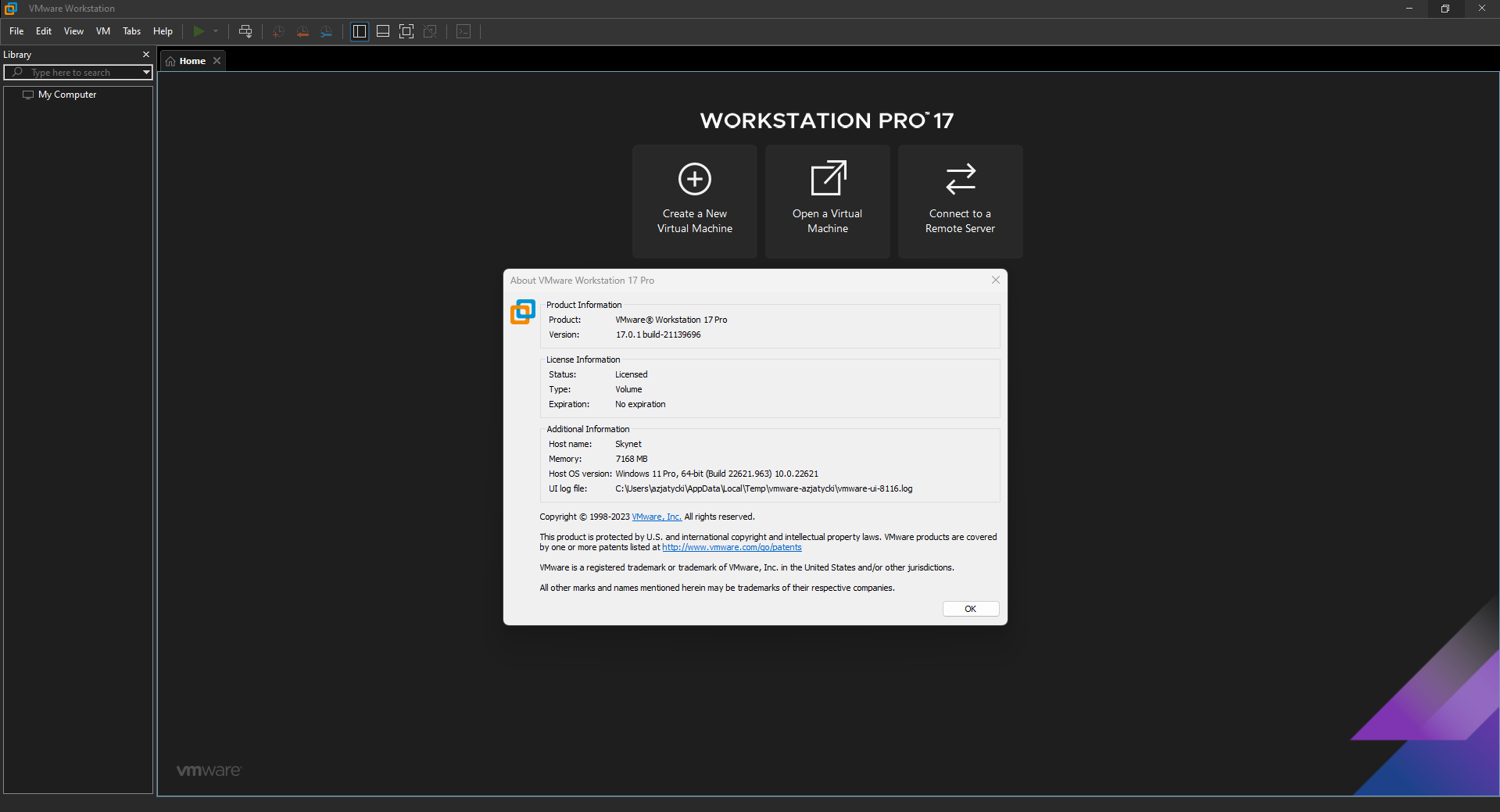Toggle the Show Library sidebar icon

click(360, 31)
